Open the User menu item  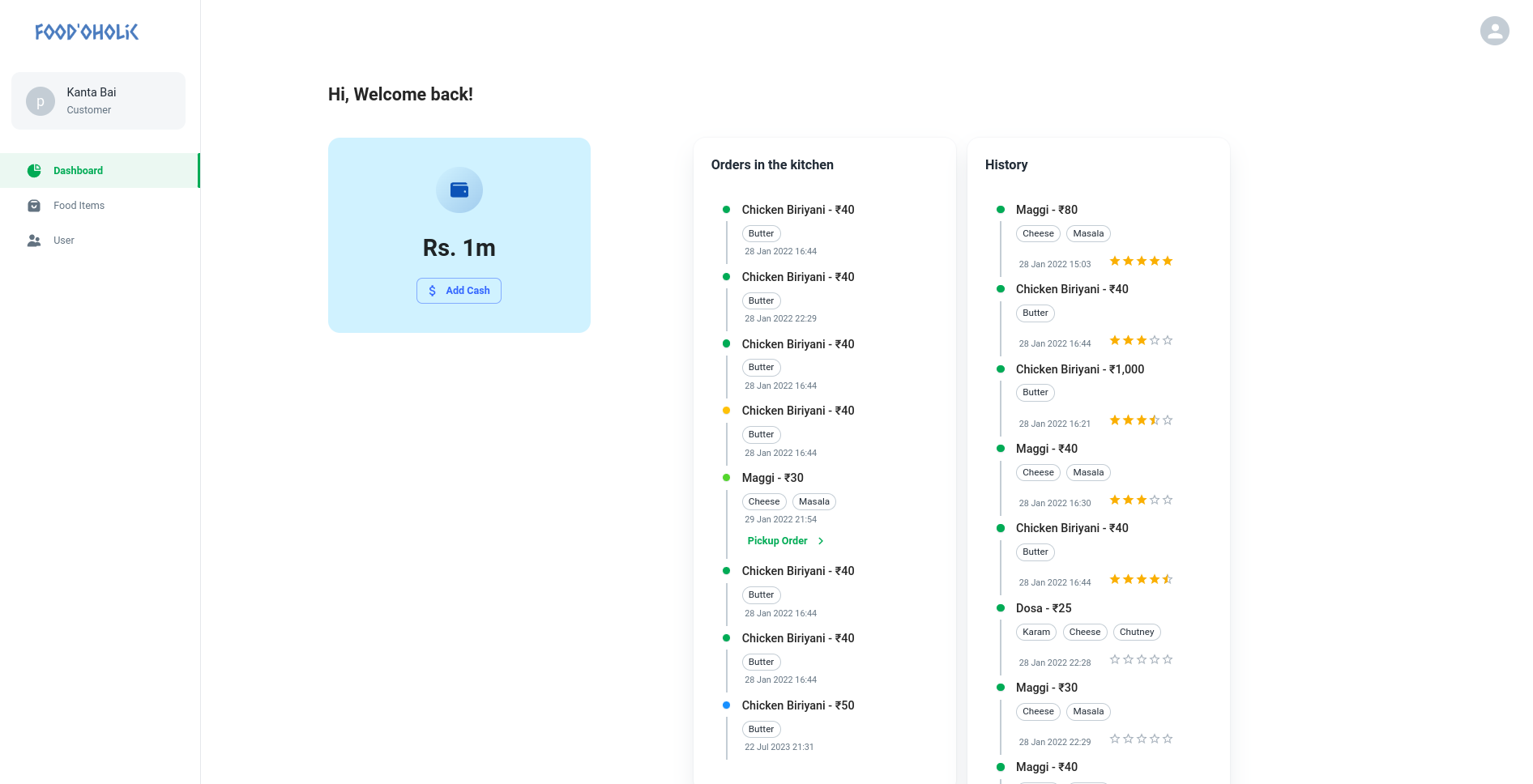click(x=100, y=241)
